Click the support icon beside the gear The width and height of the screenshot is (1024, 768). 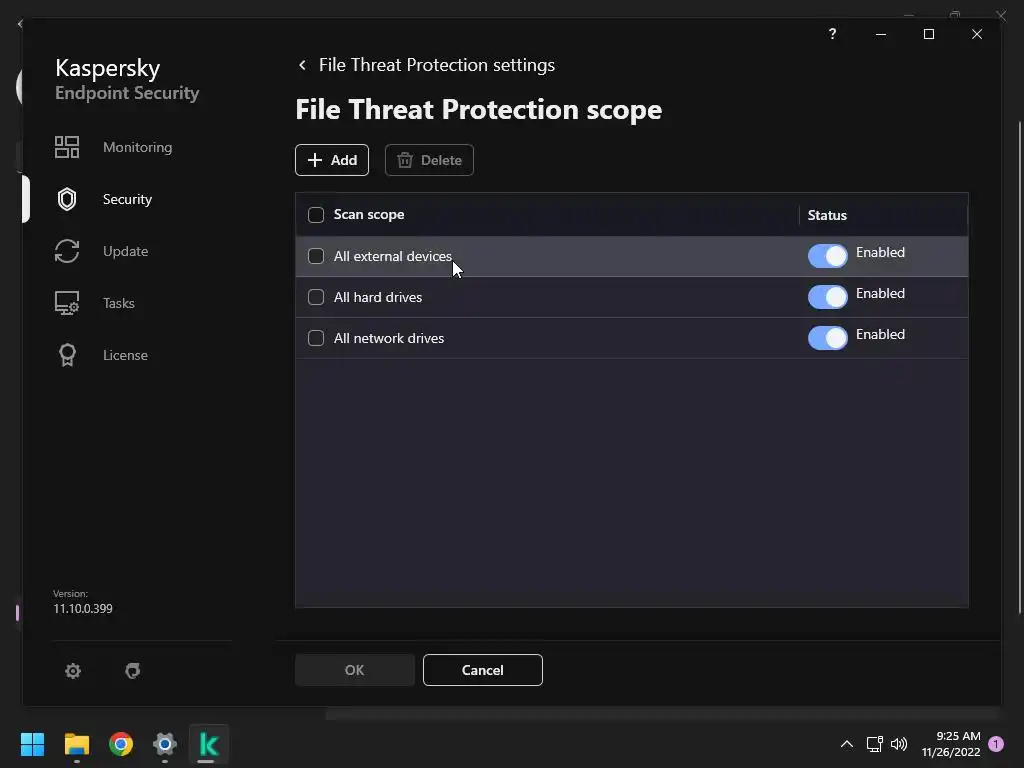133,671
